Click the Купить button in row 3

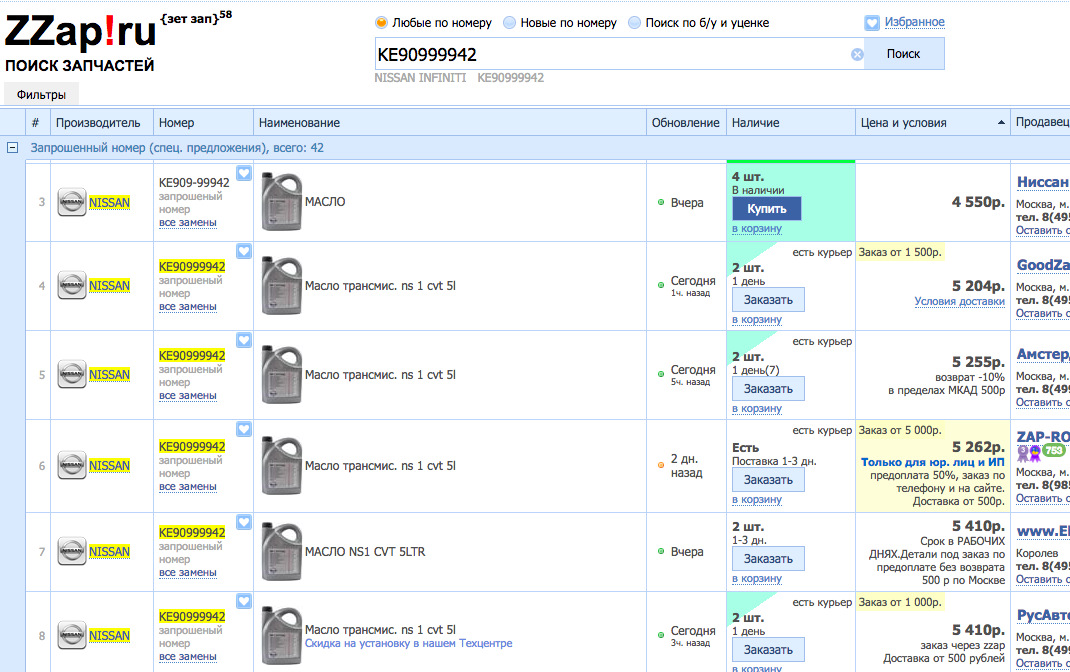point(767,209)
